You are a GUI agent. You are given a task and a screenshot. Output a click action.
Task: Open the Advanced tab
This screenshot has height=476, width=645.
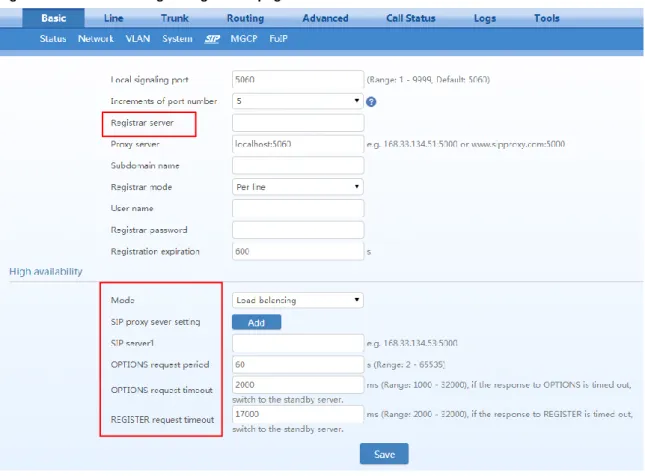(x=325, y=18)
